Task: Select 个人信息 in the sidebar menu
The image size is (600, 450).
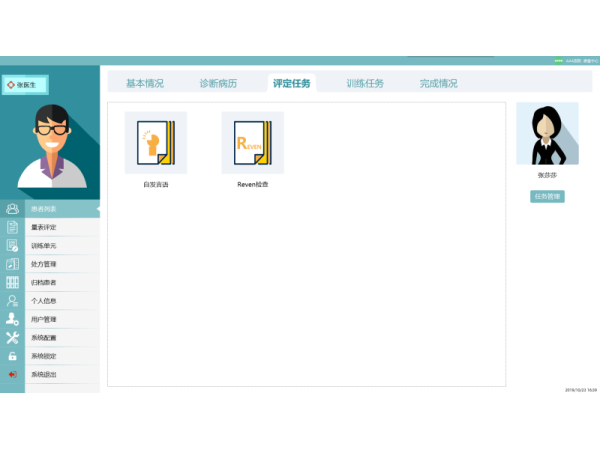Action: point(44,301)
